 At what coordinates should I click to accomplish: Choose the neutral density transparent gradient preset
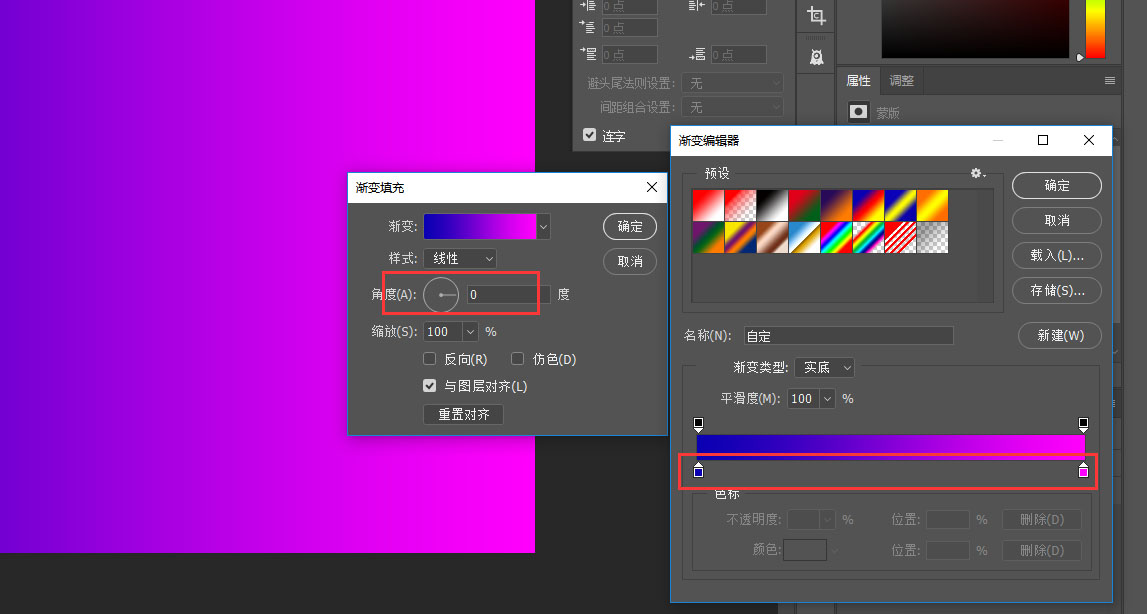(933, 237)
